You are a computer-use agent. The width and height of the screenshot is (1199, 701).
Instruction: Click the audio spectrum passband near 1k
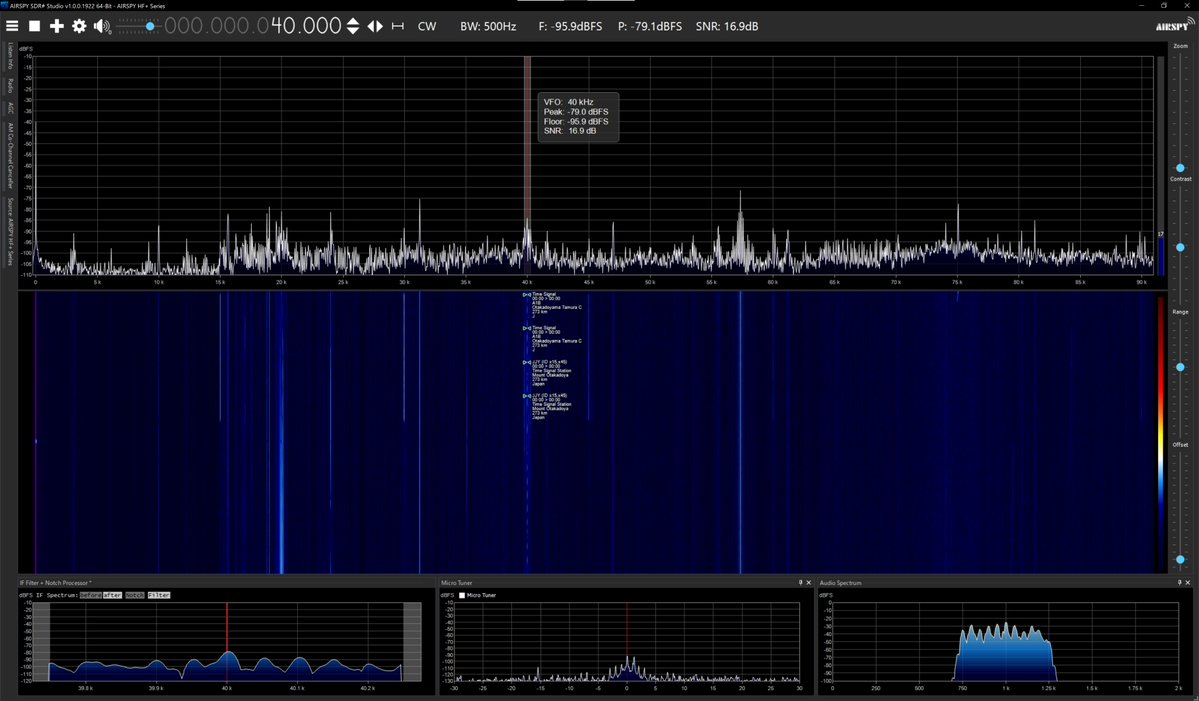[1006, 652]
